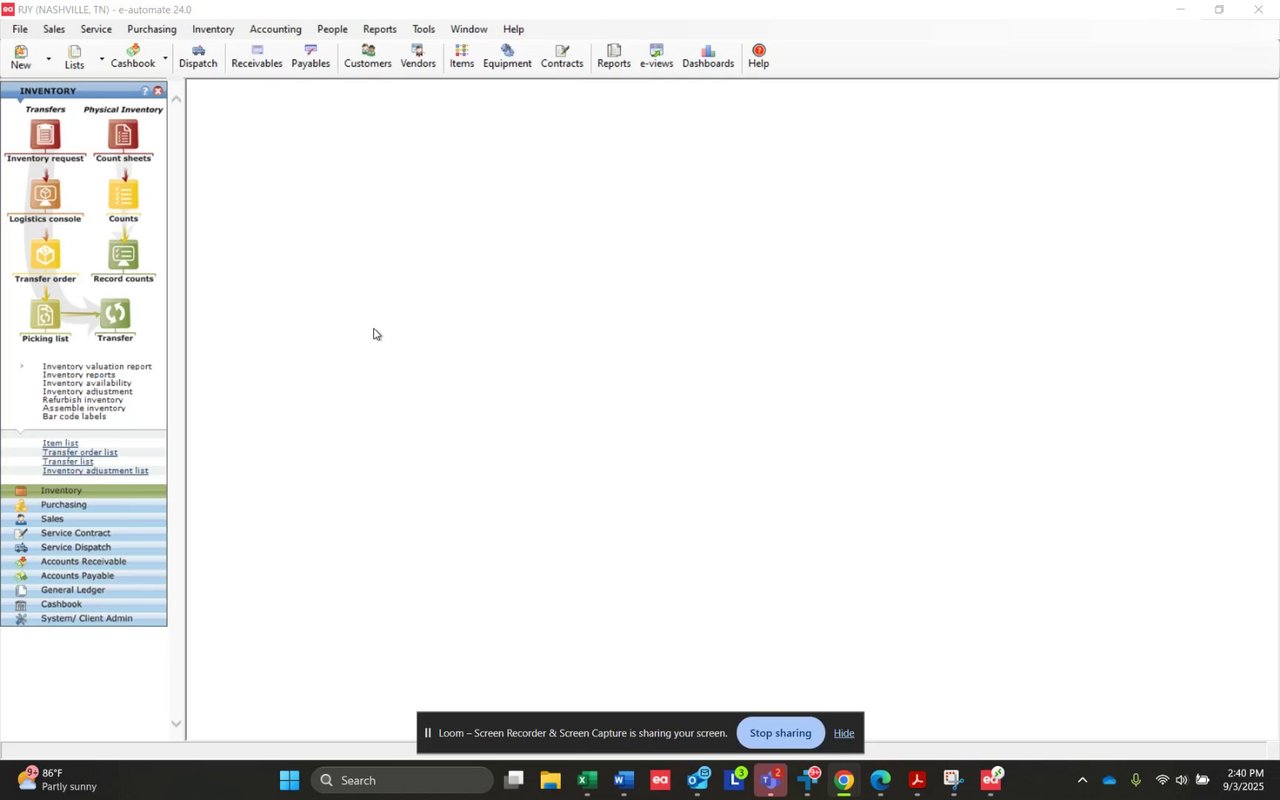
Task: Switch to Purchasing navigation section
Action: coord(84,505)
